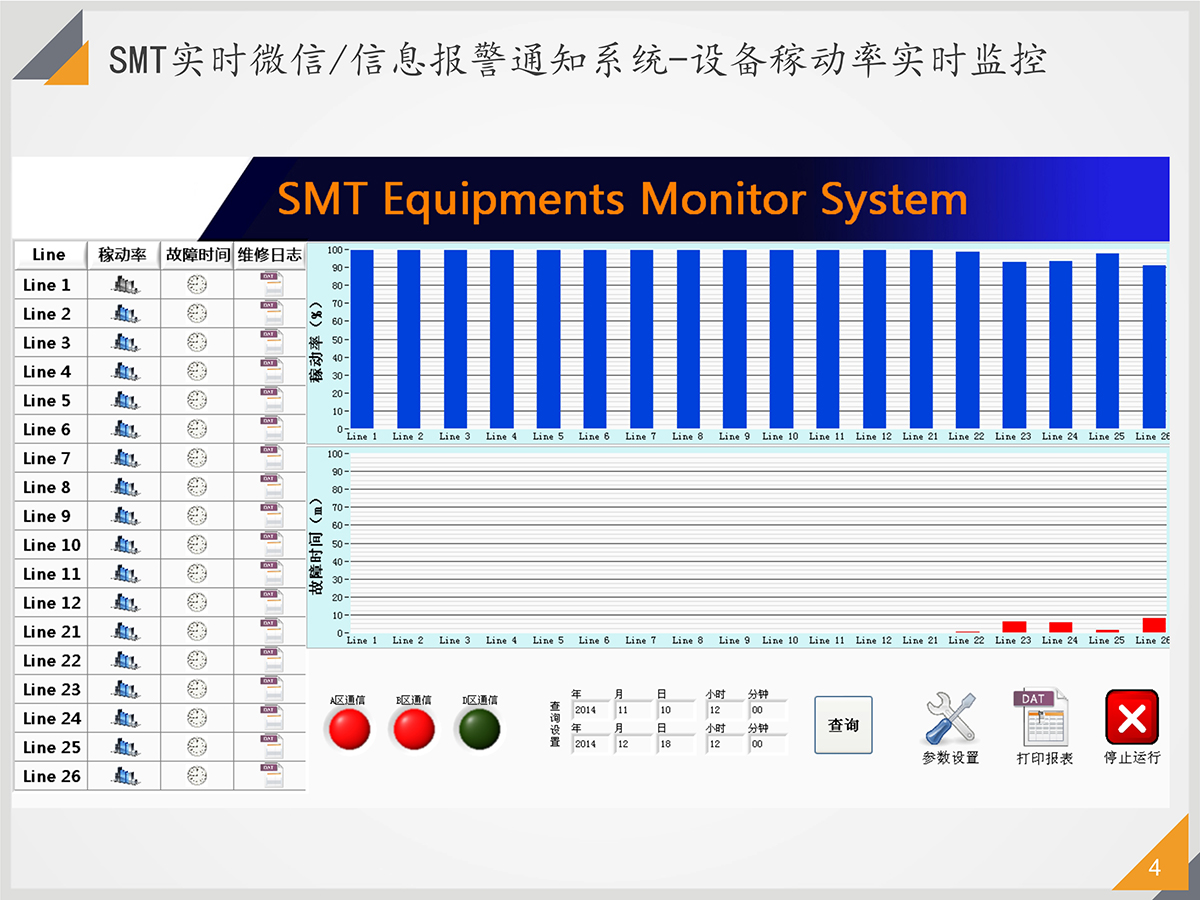Open Line 21 维修日志 file icon

pyautogui.click(x=270, y=632)
